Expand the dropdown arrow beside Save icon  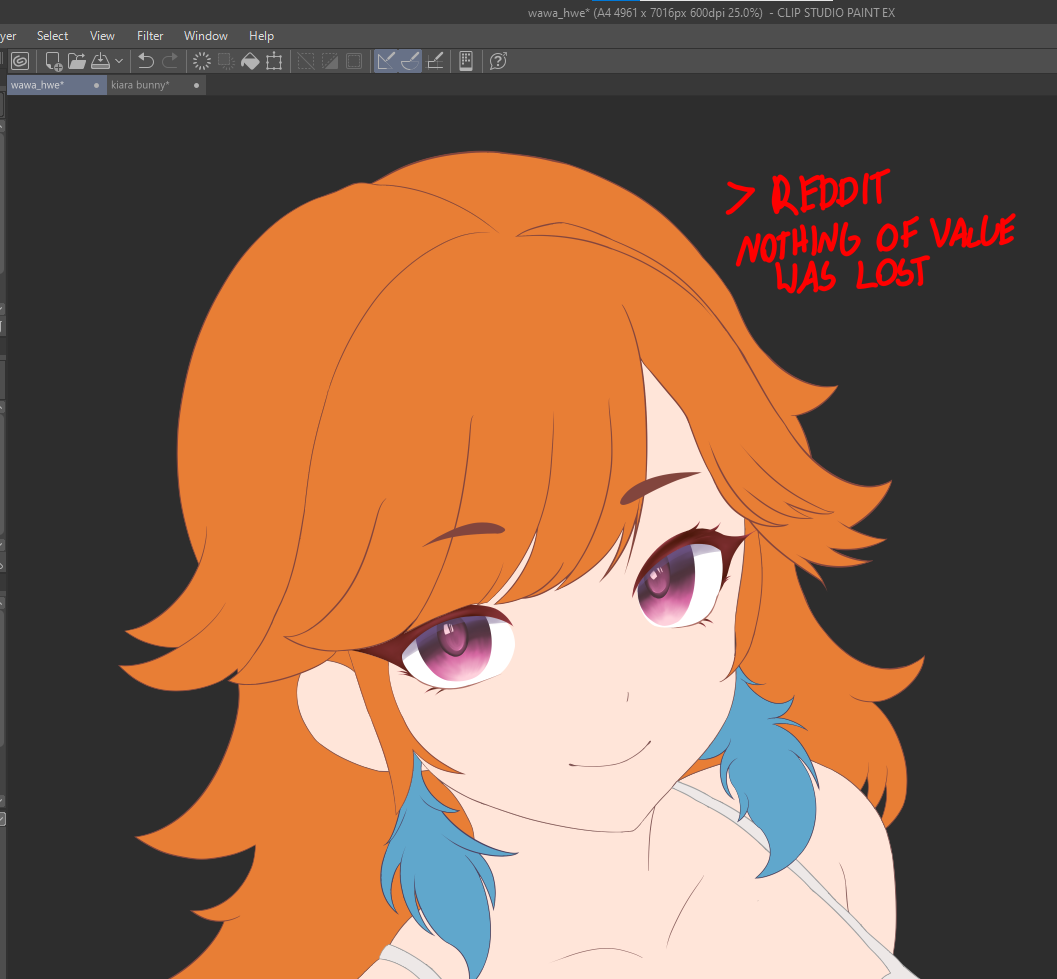tap(119, 61)
